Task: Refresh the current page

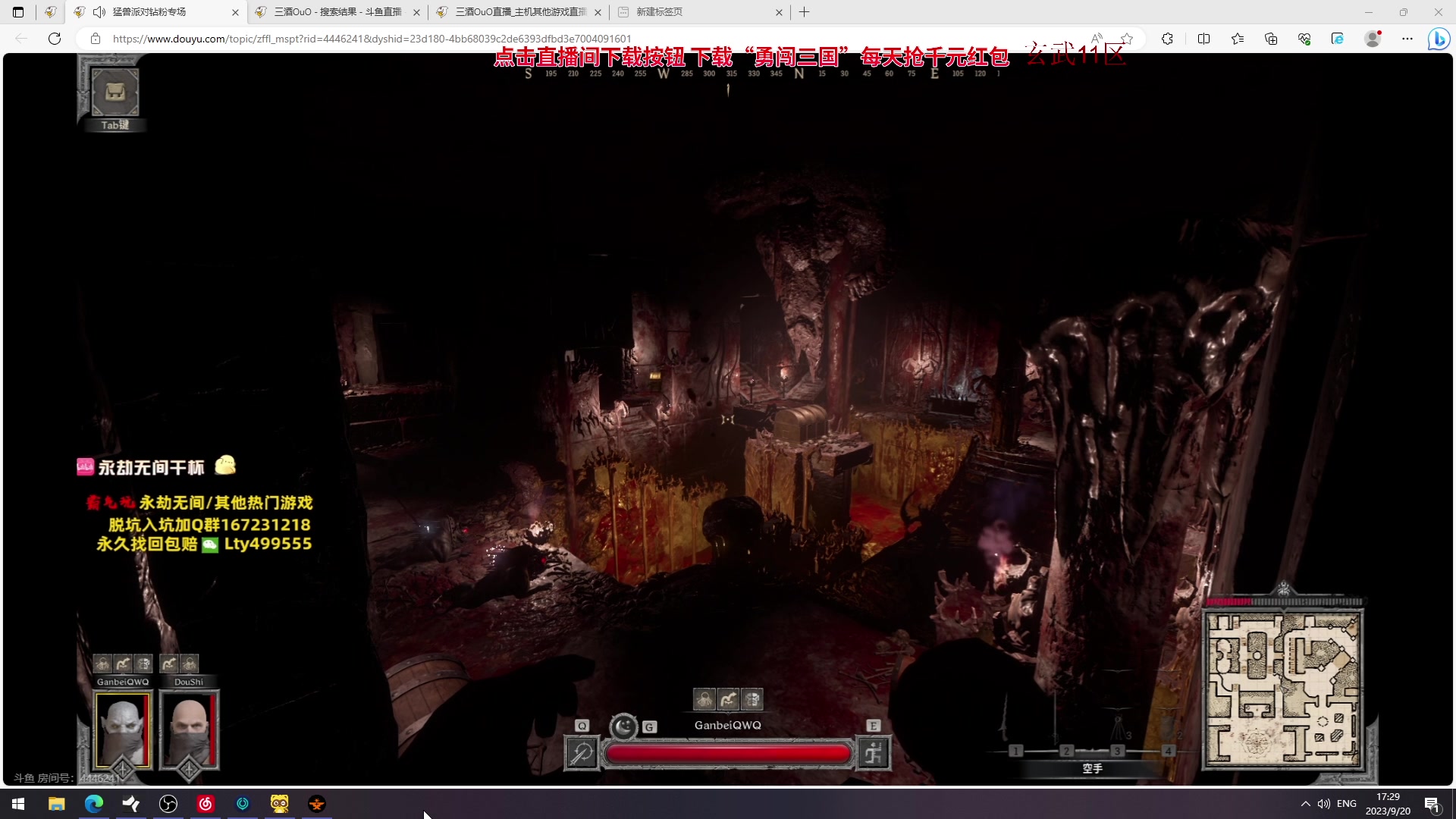Action: (55, 39)
